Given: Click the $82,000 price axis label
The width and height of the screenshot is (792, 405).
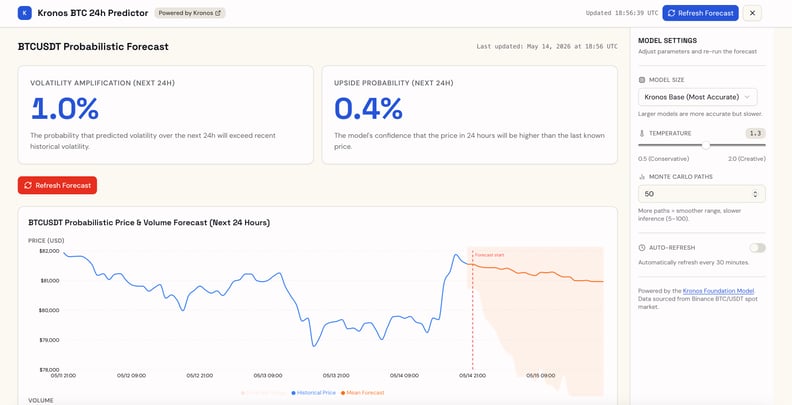Looking at the screenshot, I should [49, 251].
